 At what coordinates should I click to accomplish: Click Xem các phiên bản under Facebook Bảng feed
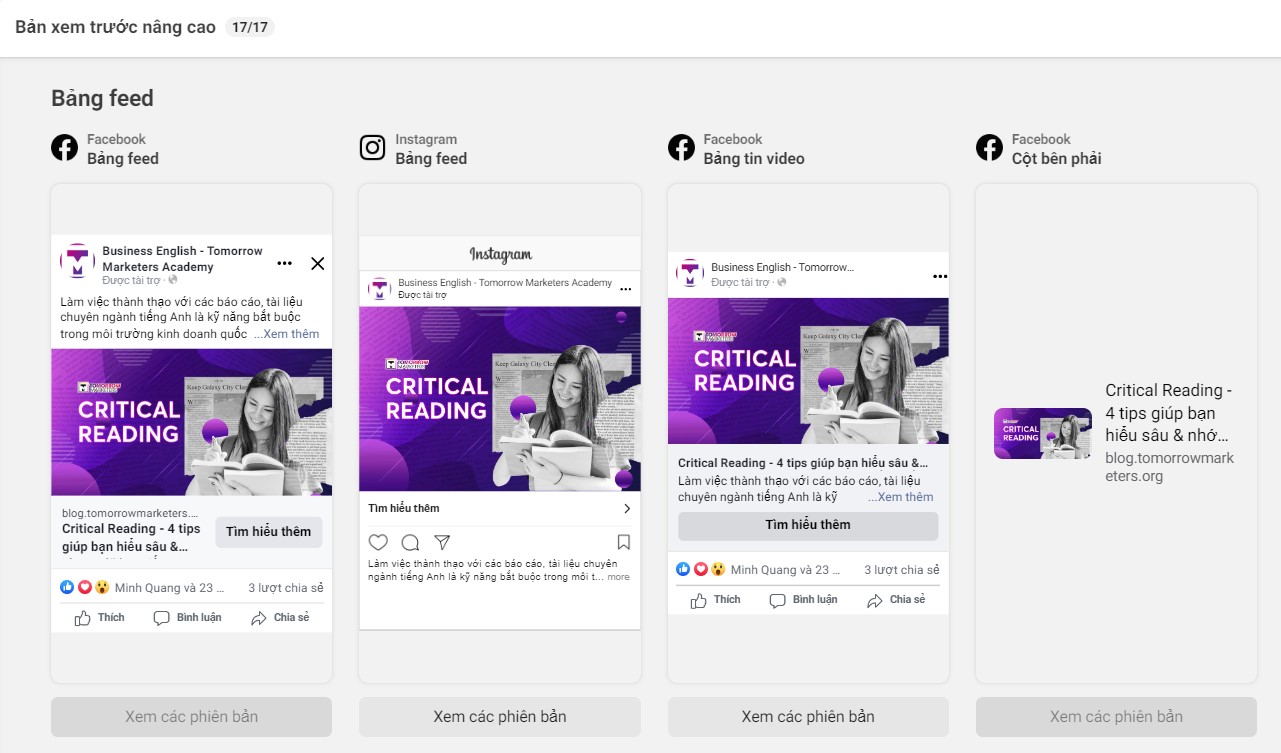point(192,717)
